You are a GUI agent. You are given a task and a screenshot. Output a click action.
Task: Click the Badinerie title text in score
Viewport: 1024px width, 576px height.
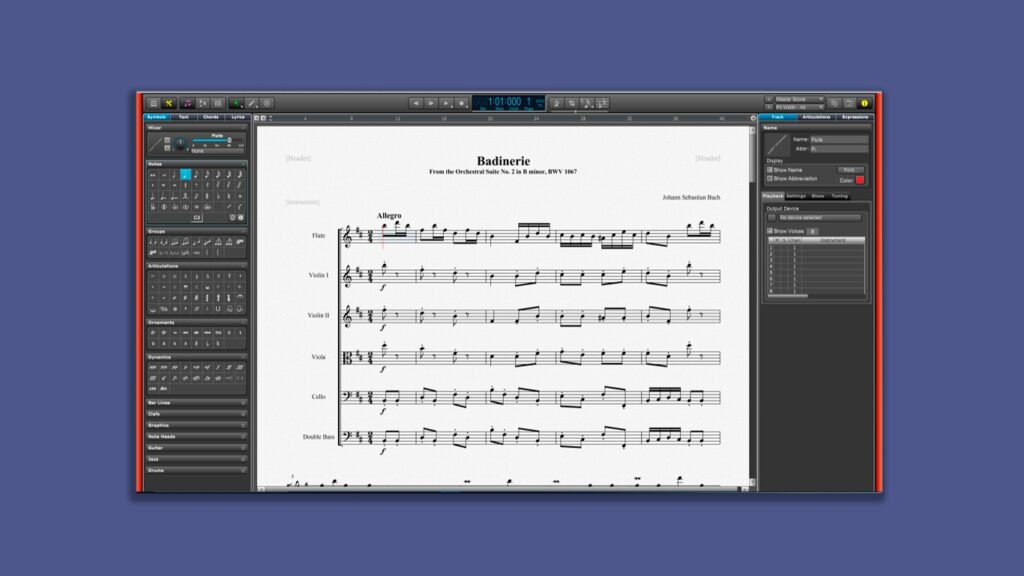503,161
